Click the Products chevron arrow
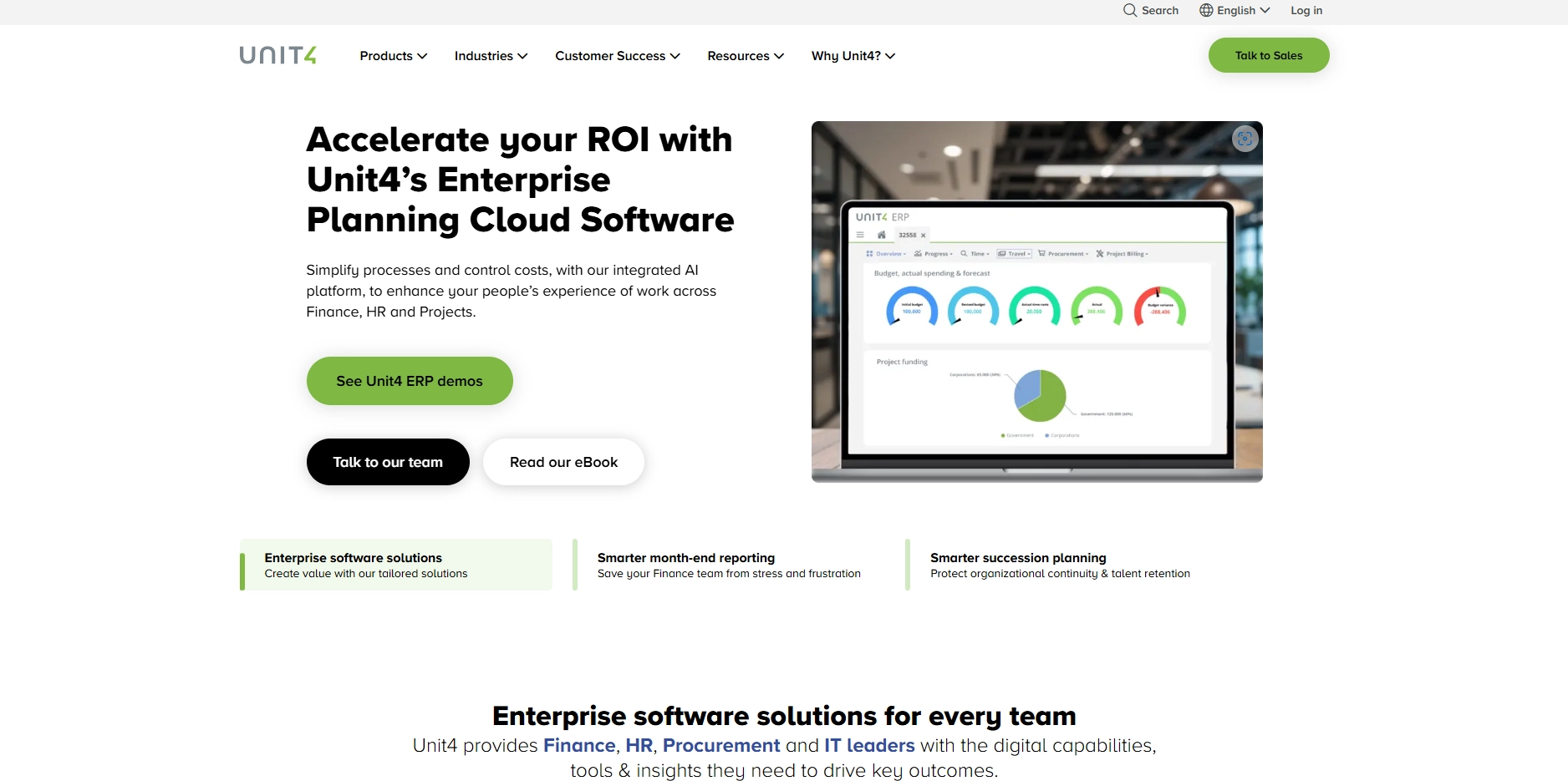 (422, 56)
